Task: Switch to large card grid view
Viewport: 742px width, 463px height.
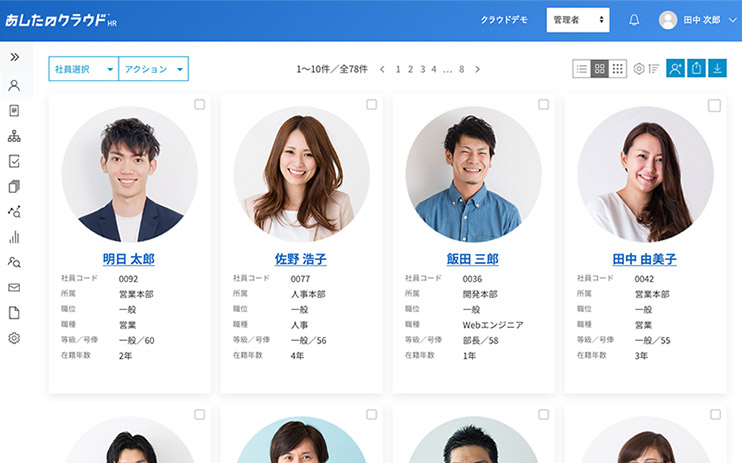Action: (x=600, y=69)
